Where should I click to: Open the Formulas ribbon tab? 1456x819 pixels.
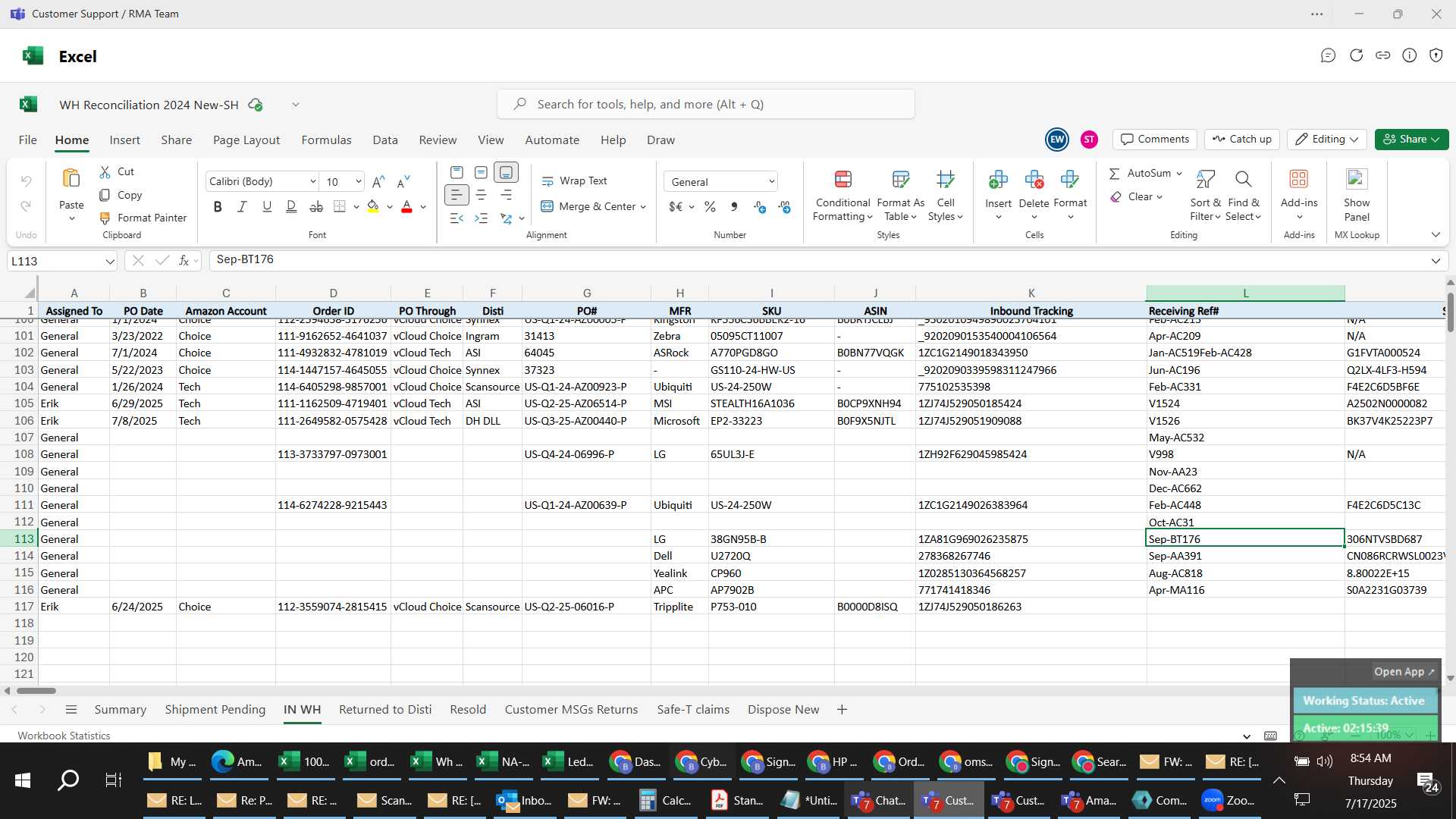(x=326, y=140)
